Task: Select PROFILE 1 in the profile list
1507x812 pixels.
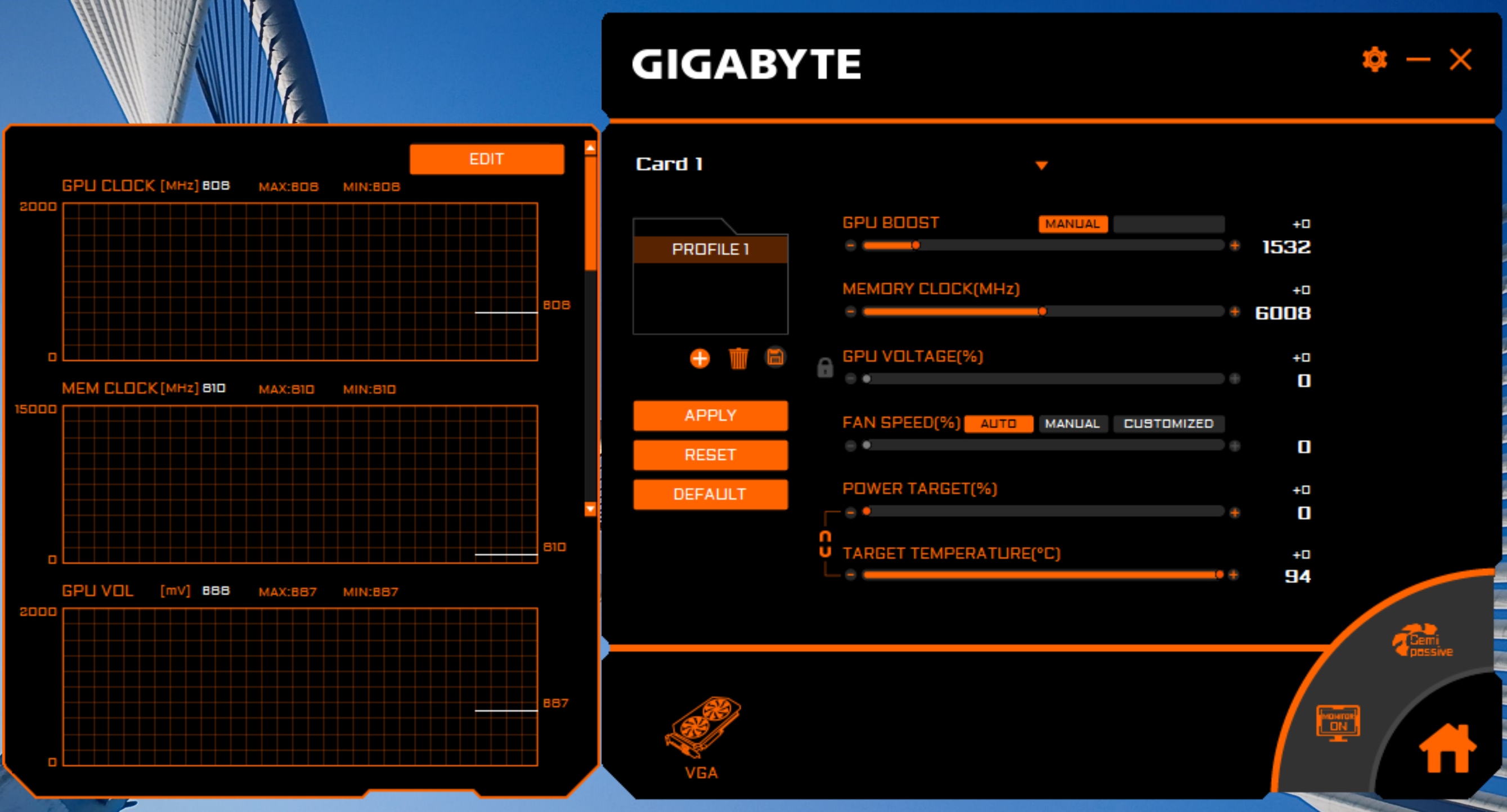Action: tap(710, 250)
